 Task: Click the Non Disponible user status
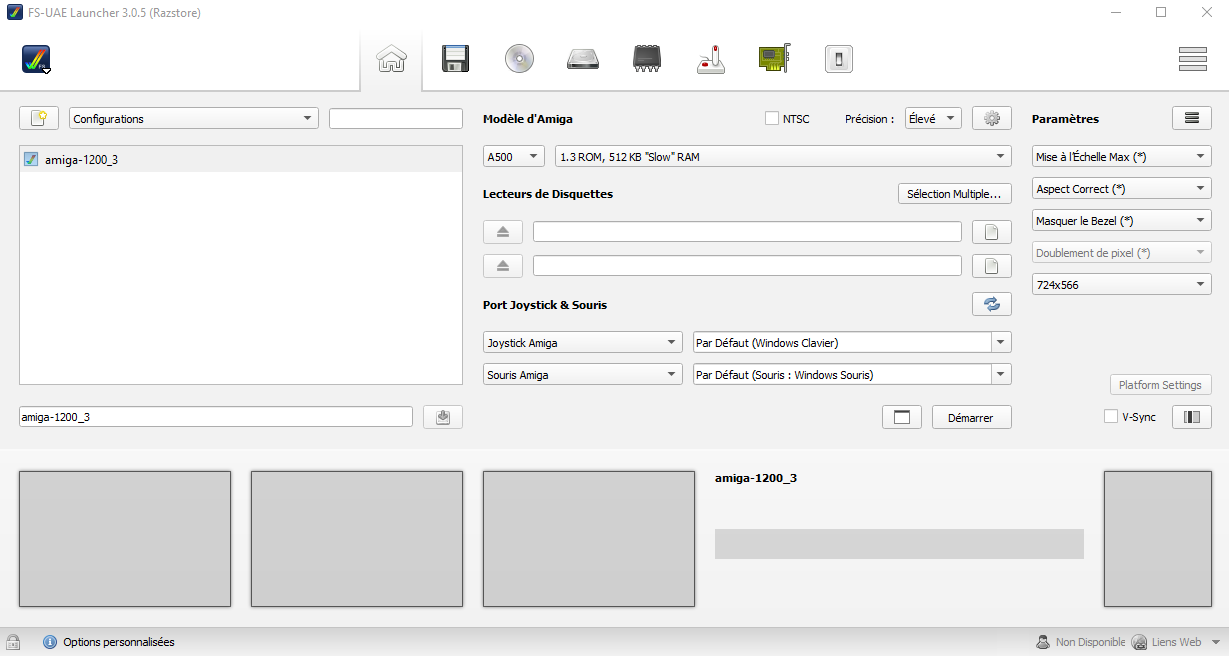[x=1080, y=642]
